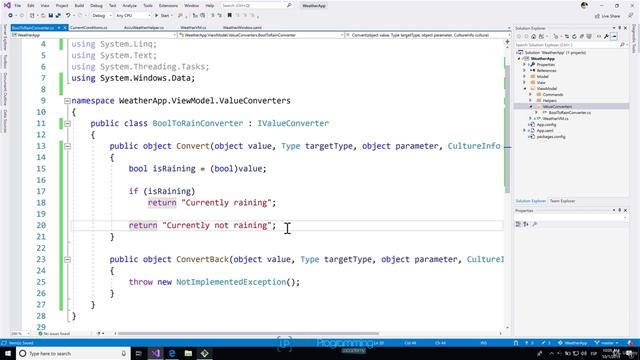
Task: Click the Visual Studio taskbar icon
Action: [156, 353]
